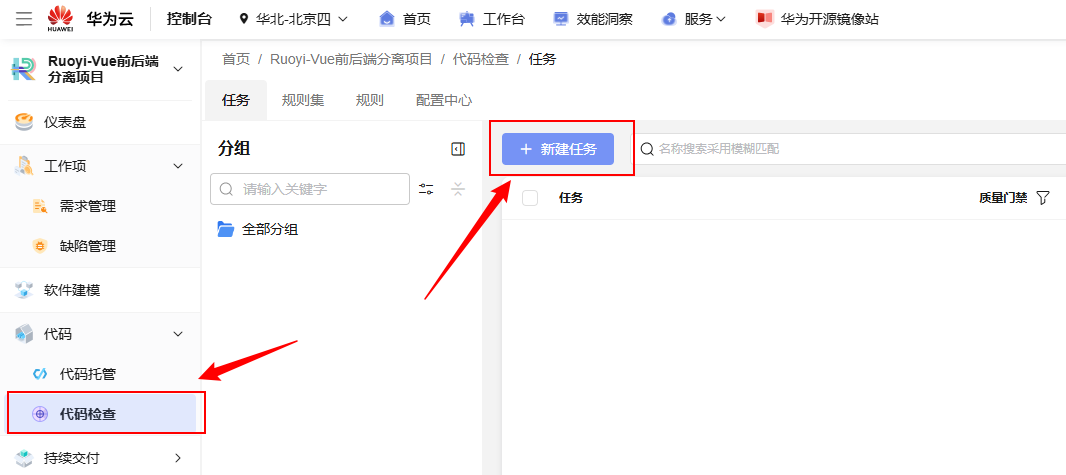Select the 全部分组 folder

(x=258, y=229)
